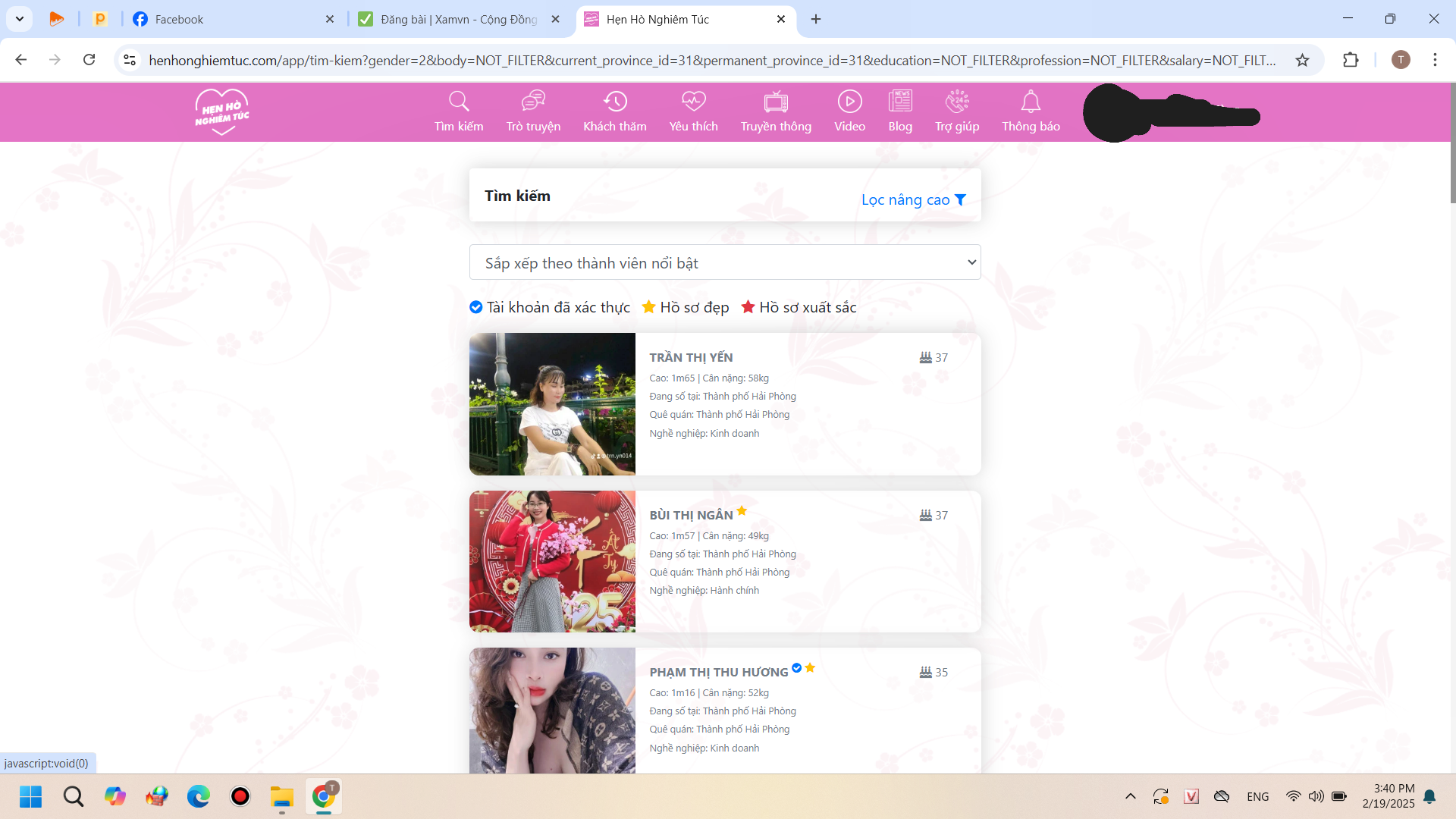Open Trò truyện chat icon
This screenshot has height=819, width=1456.
(533, 102)
